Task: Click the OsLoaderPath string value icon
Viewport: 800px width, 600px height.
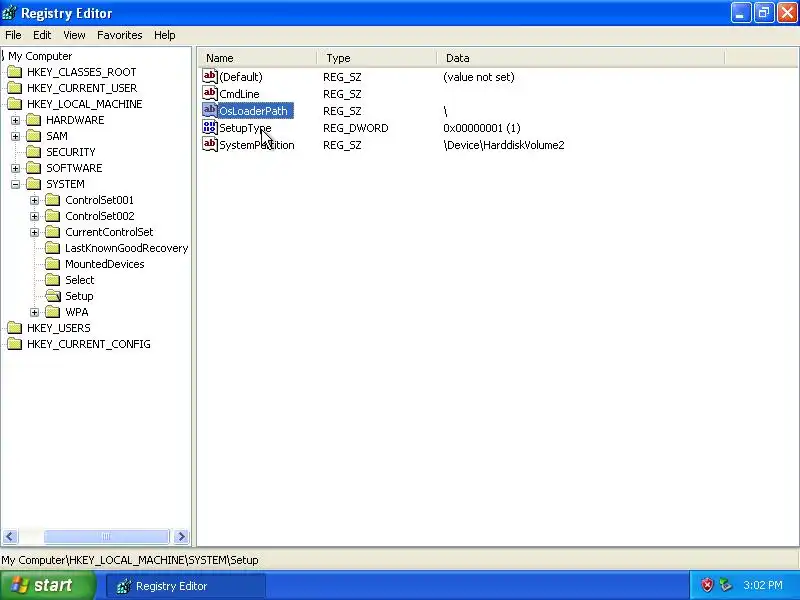Action: (x=210, y=110)
